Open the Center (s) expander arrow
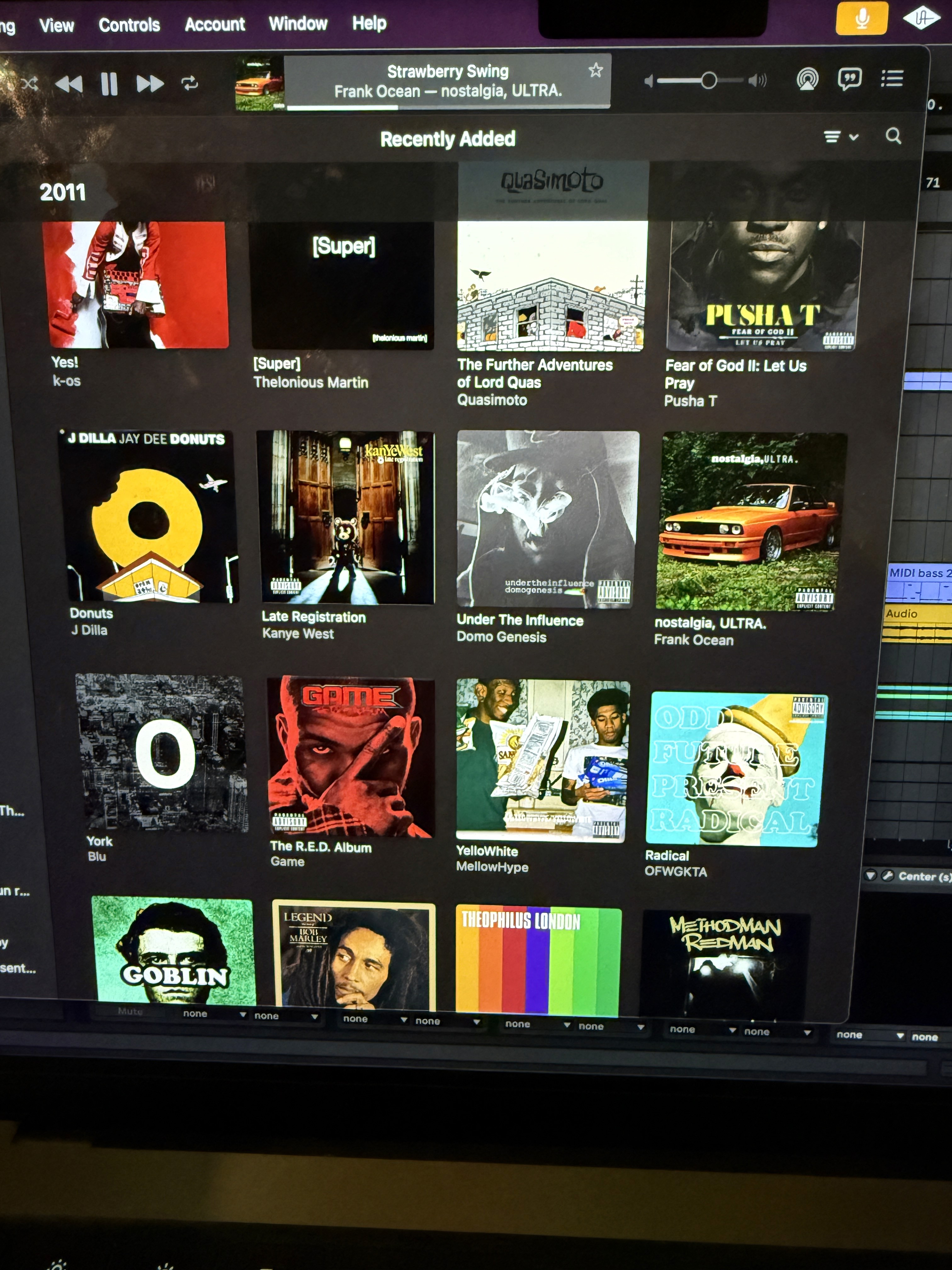952x1270 pixels. pos(870,876)
